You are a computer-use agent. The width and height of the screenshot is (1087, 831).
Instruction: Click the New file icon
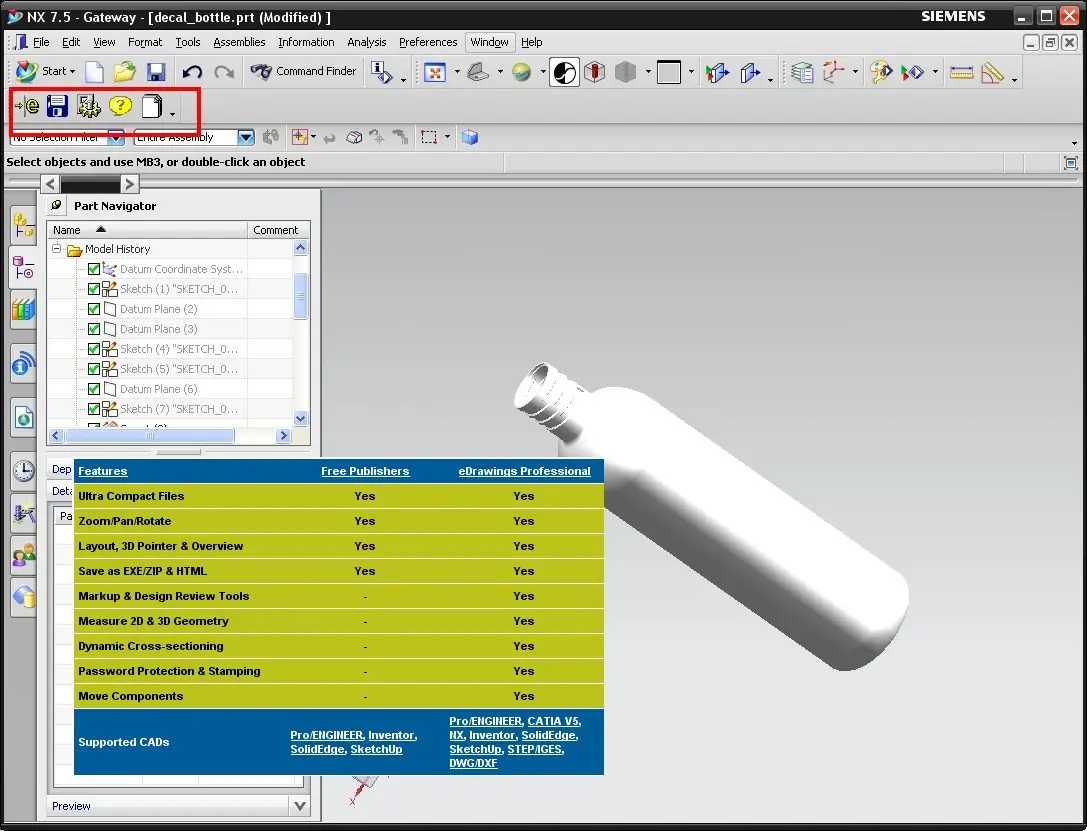(94, 71)
